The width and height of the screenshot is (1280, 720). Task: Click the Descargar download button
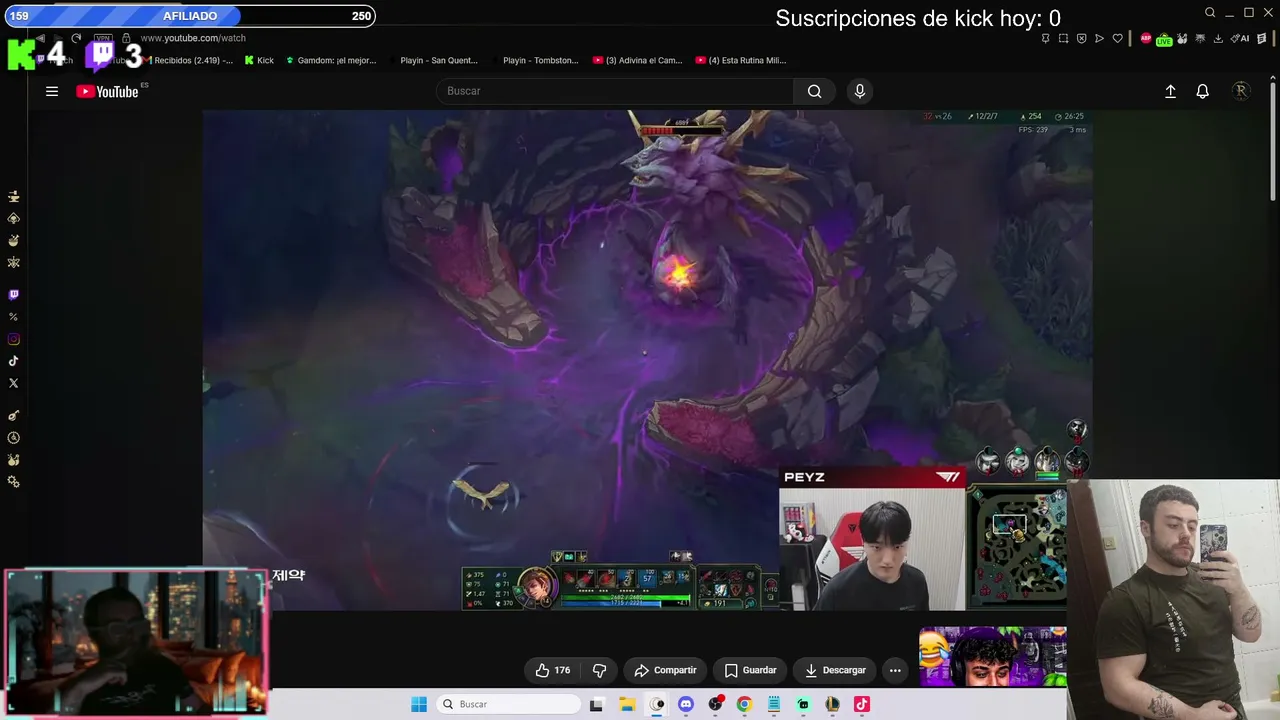pos(835,670)
